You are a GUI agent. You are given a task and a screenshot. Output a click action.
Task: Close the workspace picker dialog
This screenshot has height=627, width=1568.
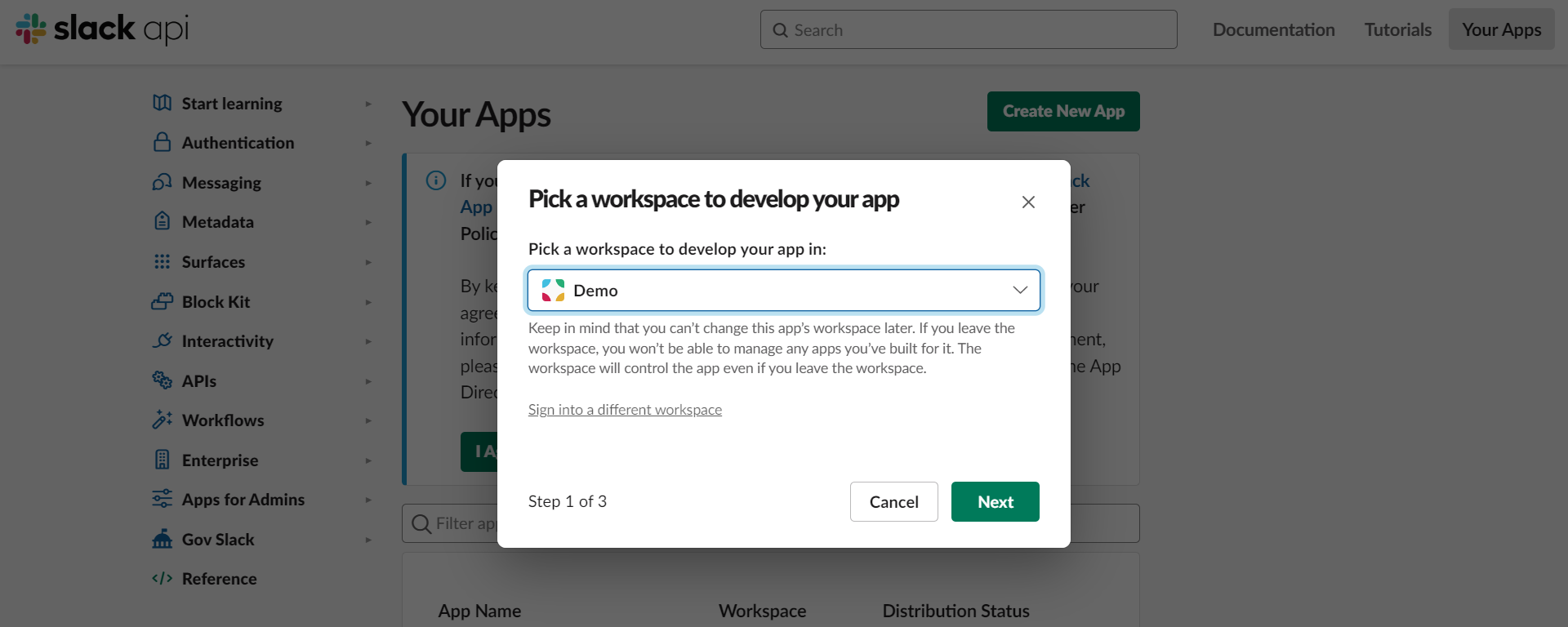pos(1028,202)
